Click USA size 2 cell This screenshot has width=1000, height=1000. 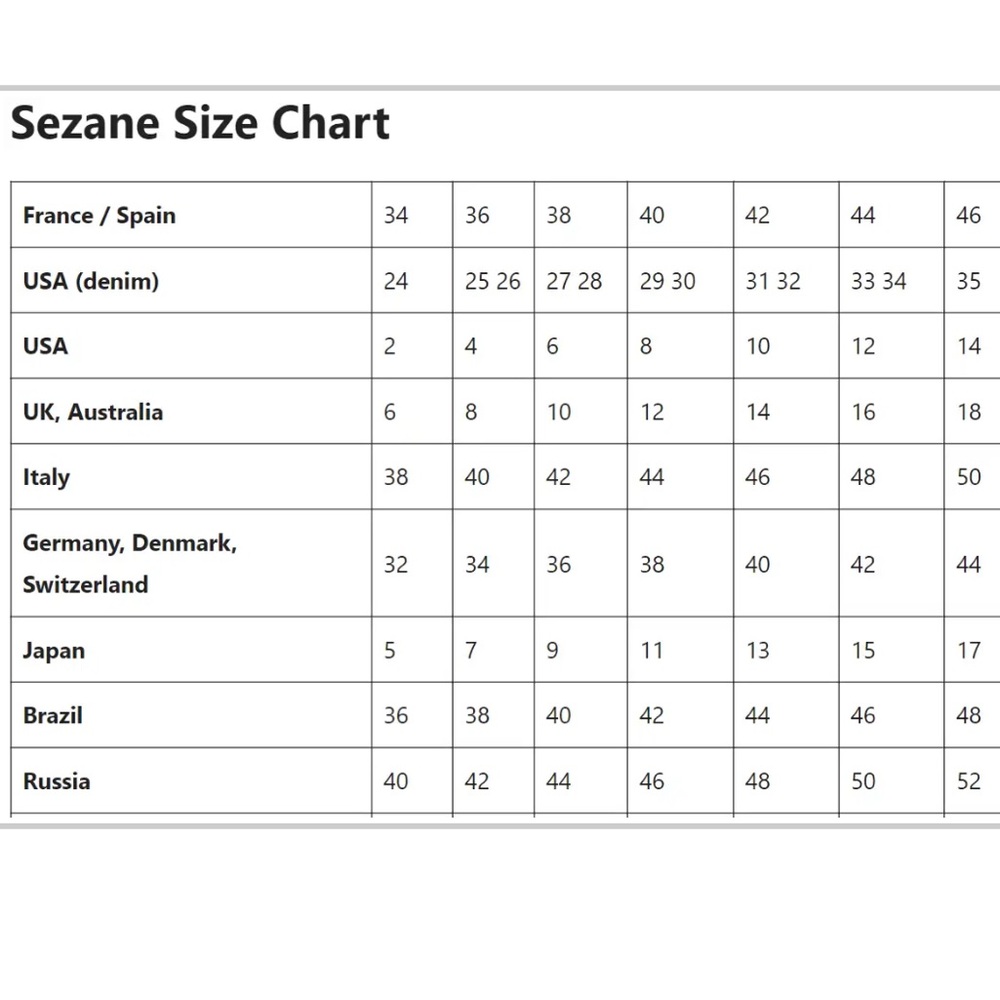390,347
